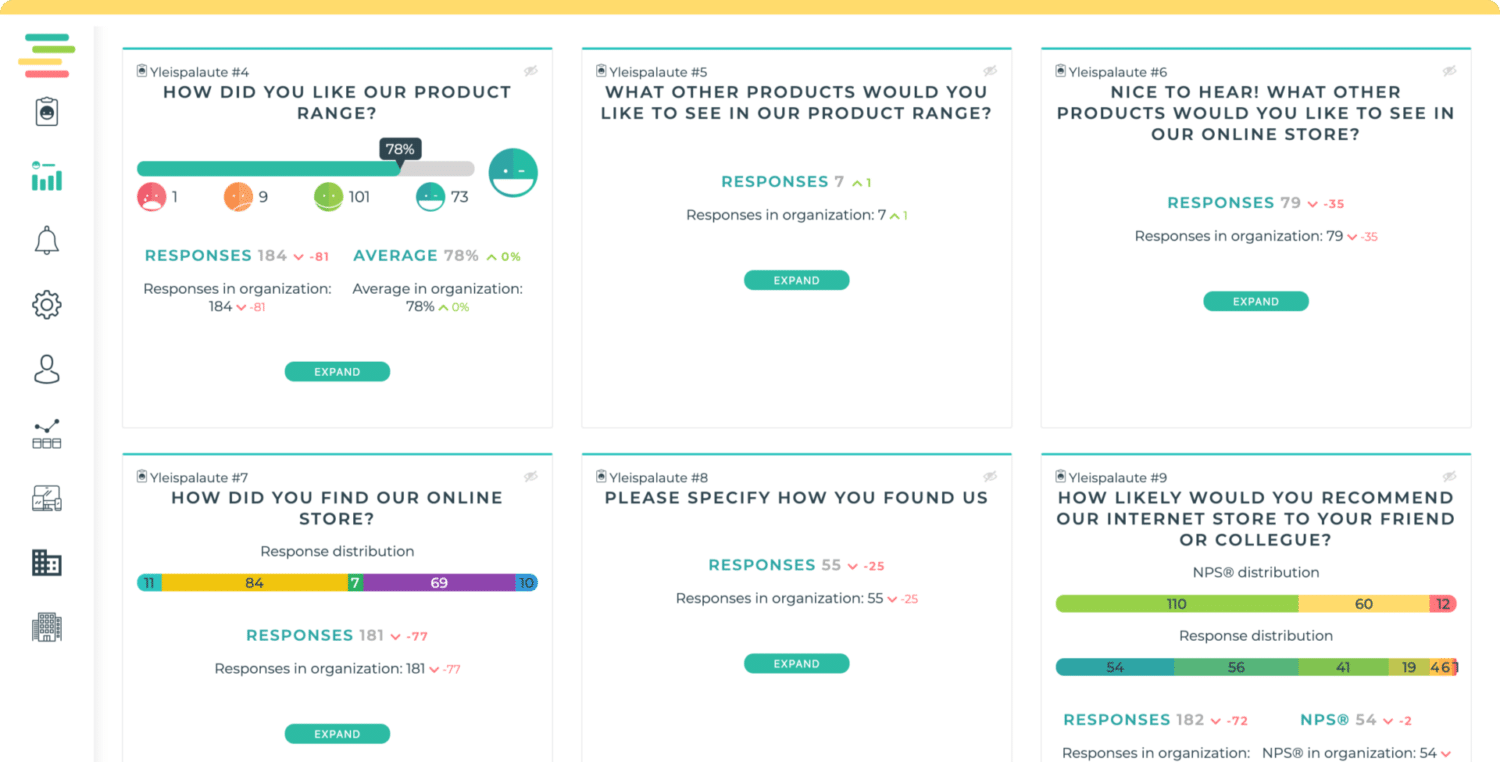
Task: Open the user profile sidebar icon
Action: coord(47,369)
